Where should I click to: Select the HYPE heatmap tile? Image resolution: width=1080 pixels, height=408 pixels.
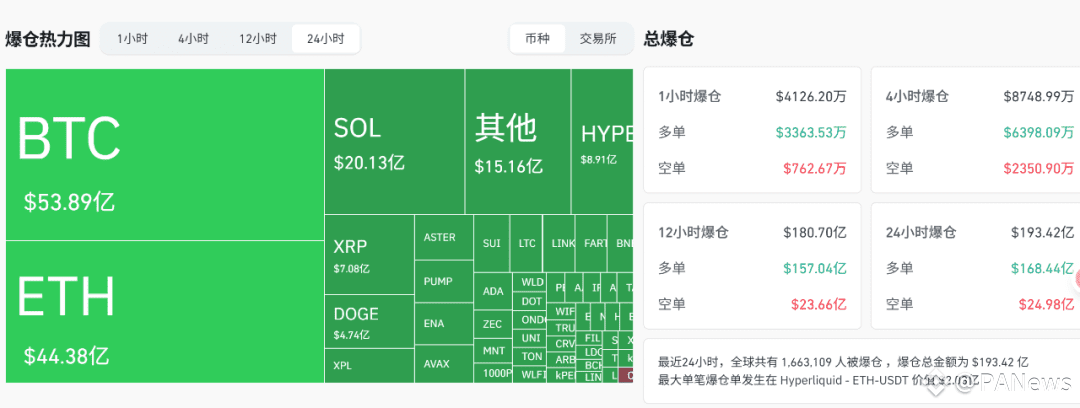pos(602,141)
